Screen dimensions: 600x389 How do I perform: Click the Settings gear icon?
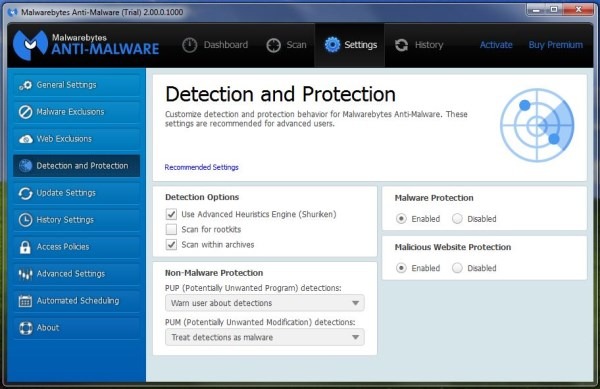[x=332, y=45]
